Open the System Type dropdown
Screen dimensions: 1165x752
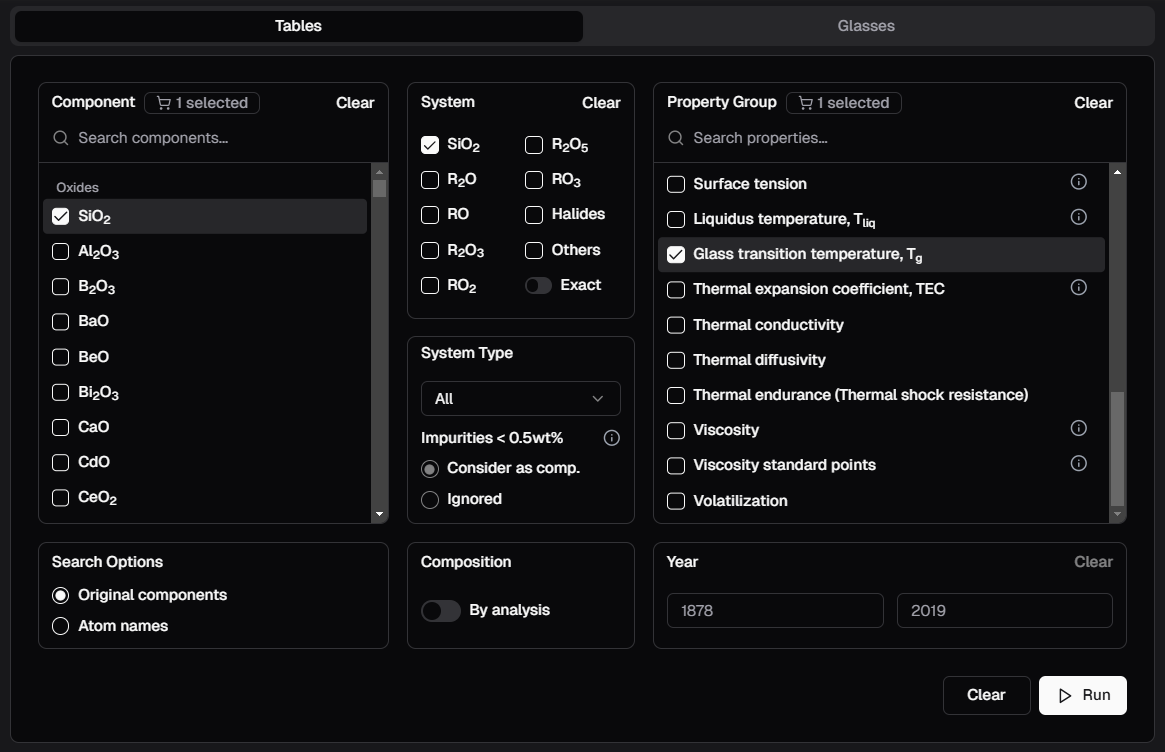(520, 399)
